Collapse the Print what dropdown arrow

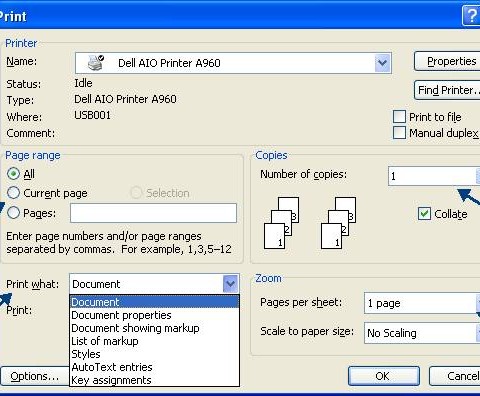pyautogui.click(x=230, y=284)
